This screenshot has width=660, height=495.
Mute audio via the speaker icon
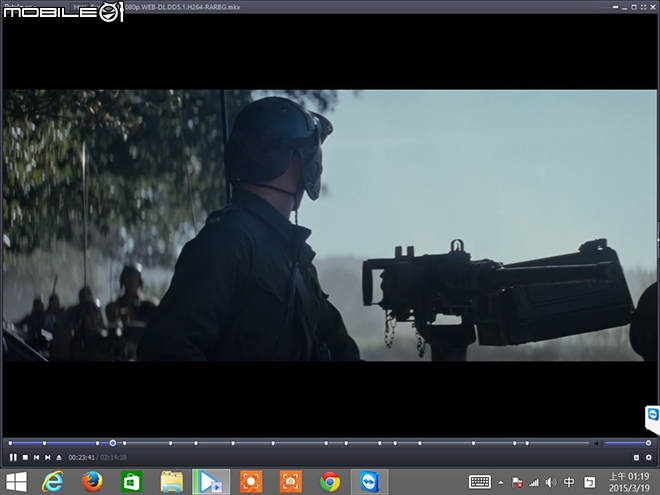pos(598,443)
